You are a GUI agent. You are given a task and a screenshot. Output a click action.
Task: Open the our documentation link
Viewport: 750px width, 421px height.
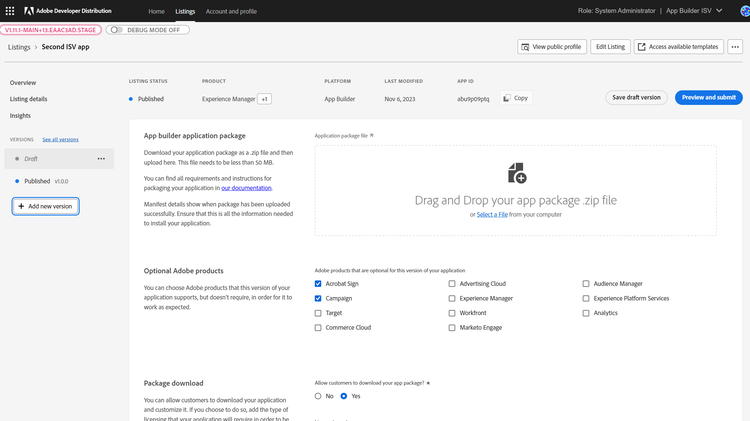coord(246,188)
